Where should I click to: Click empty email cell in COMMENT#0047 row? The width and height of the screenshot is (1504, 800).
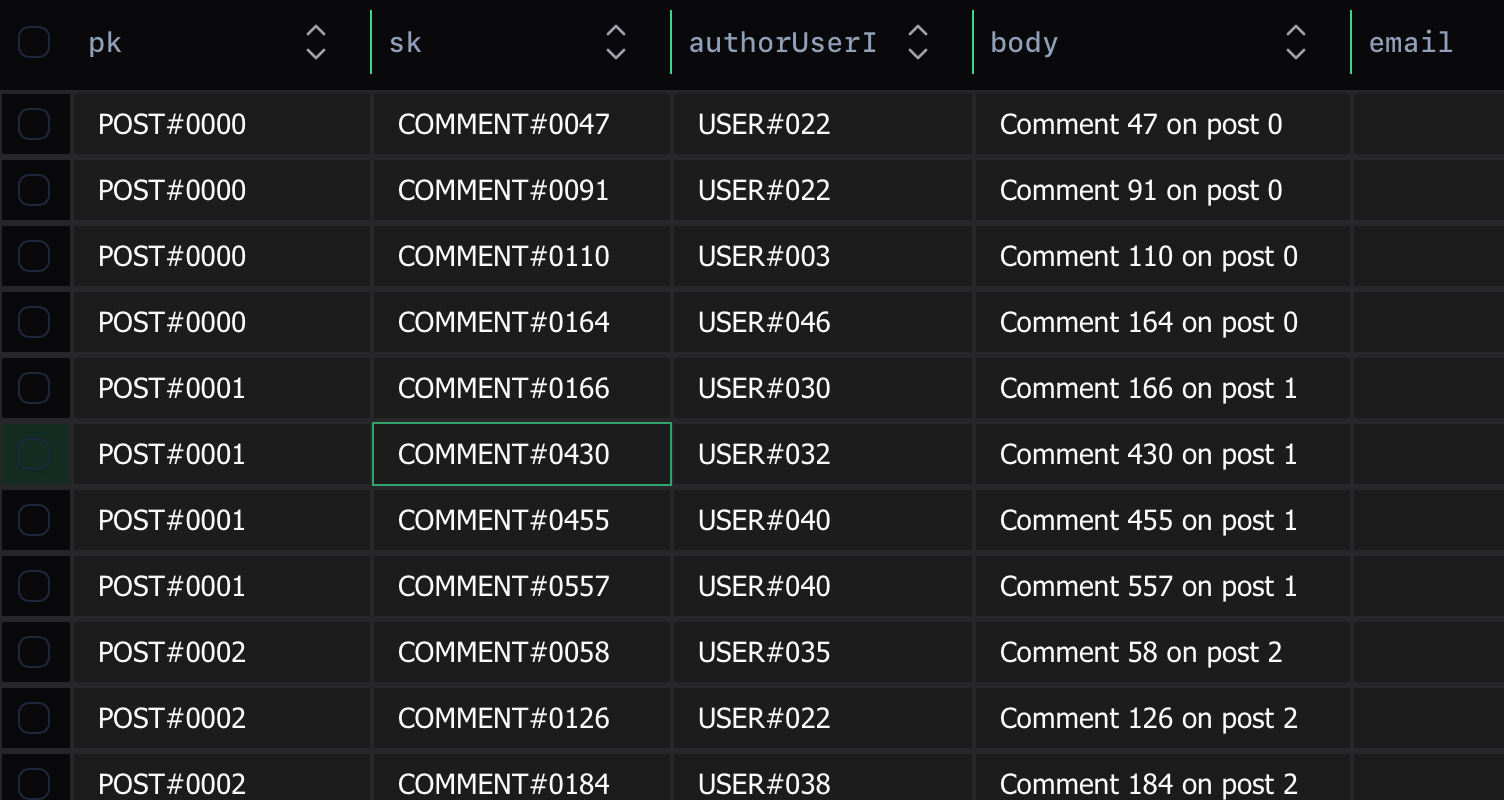(1429, 124)
